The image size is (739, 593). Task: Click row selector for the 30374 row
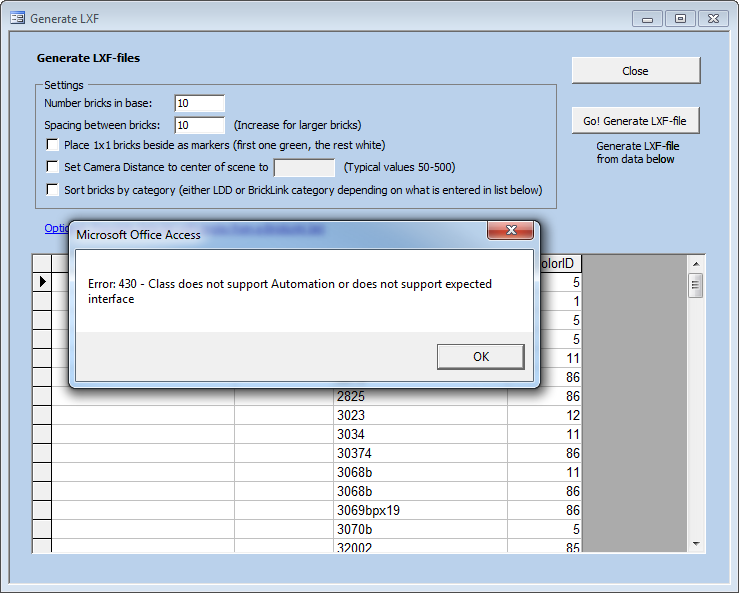click(42, 453)
